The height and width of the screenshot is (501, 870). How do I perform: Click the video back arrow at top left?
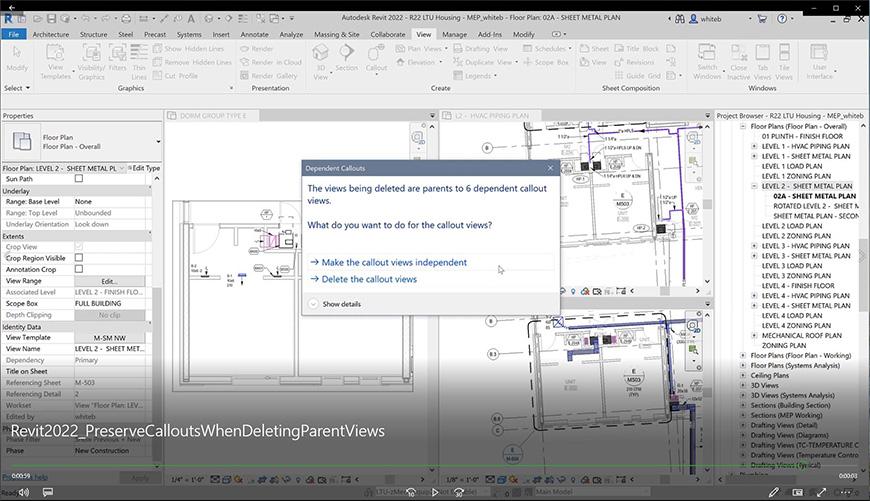(x=12, y=8)
